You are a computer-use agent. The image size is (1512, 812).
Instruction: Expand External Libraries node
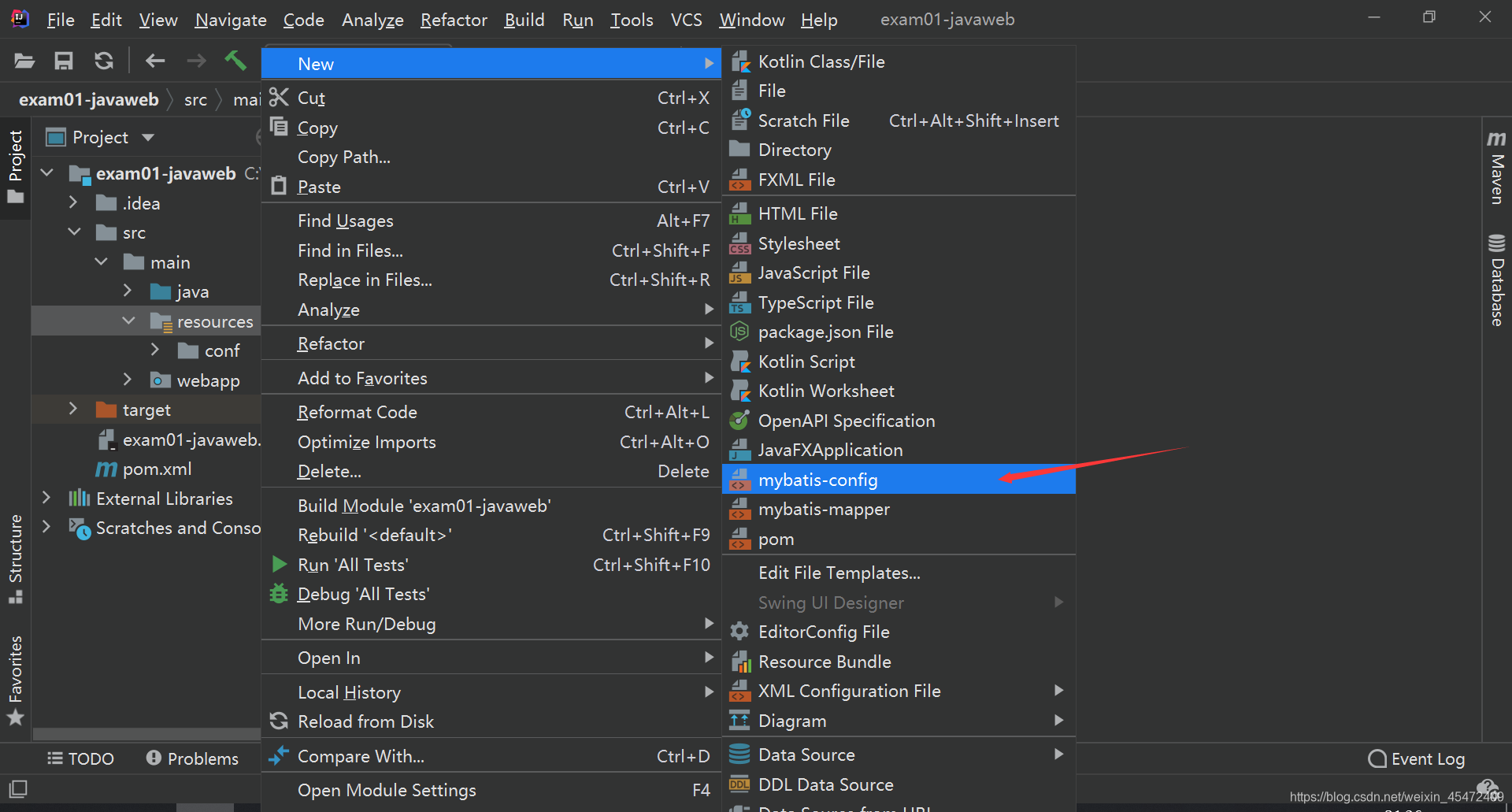[x=46, y=498]
